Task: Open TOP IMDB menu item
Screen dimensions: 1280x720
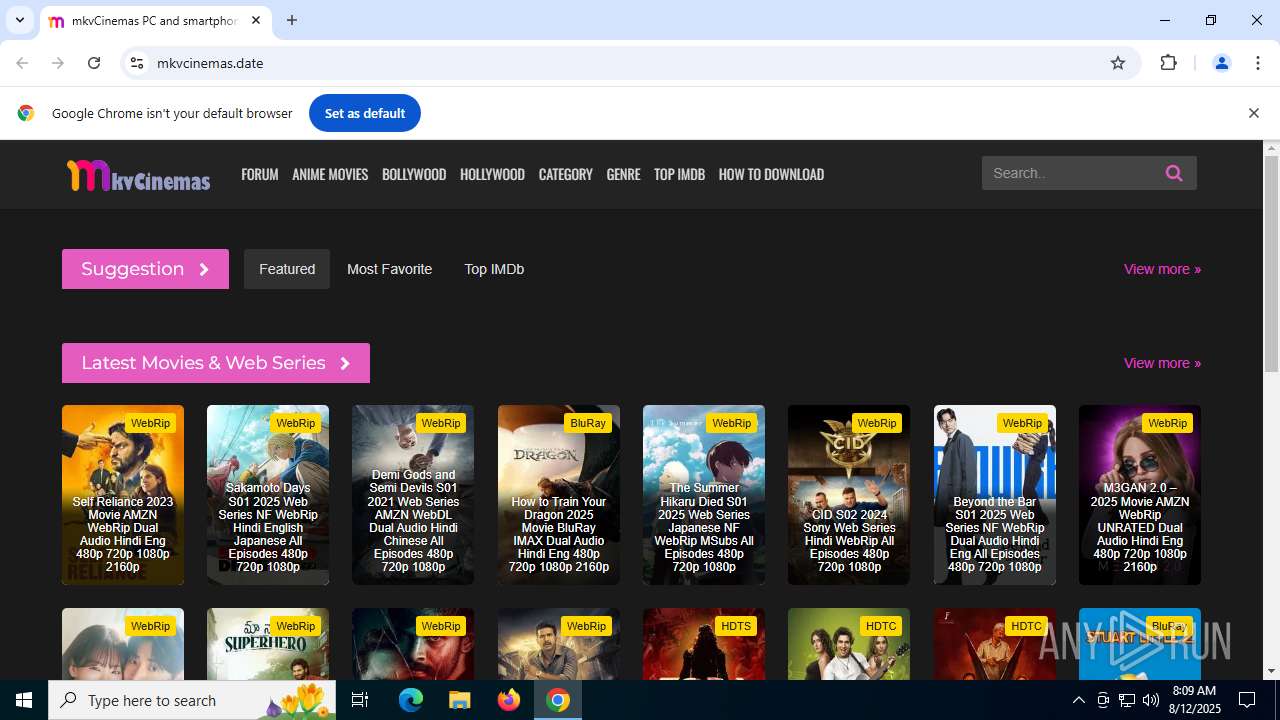Action: [679, 174]
